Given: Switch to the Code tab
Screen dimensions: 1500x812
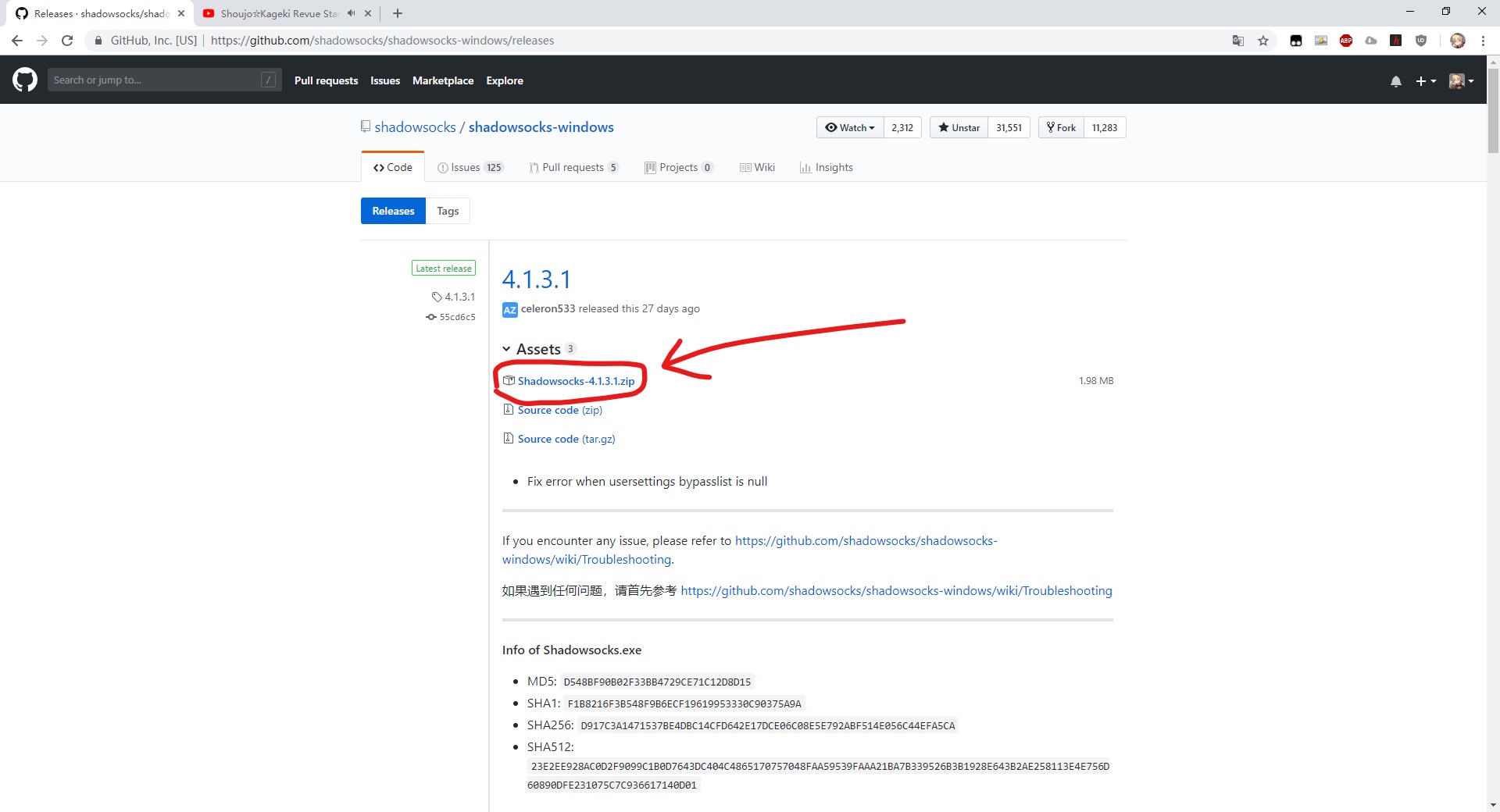Looking at the screenshot, I should 392,167.
